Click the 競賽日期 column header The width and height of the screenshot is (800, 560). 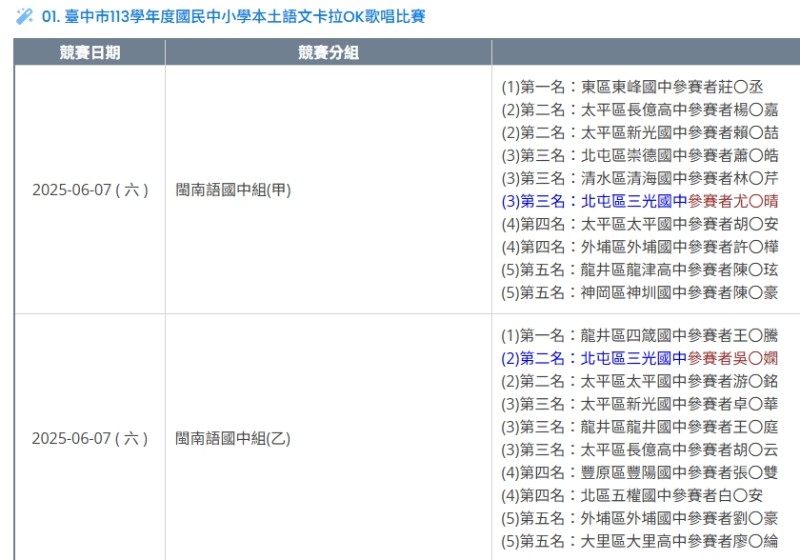point(90,53)
